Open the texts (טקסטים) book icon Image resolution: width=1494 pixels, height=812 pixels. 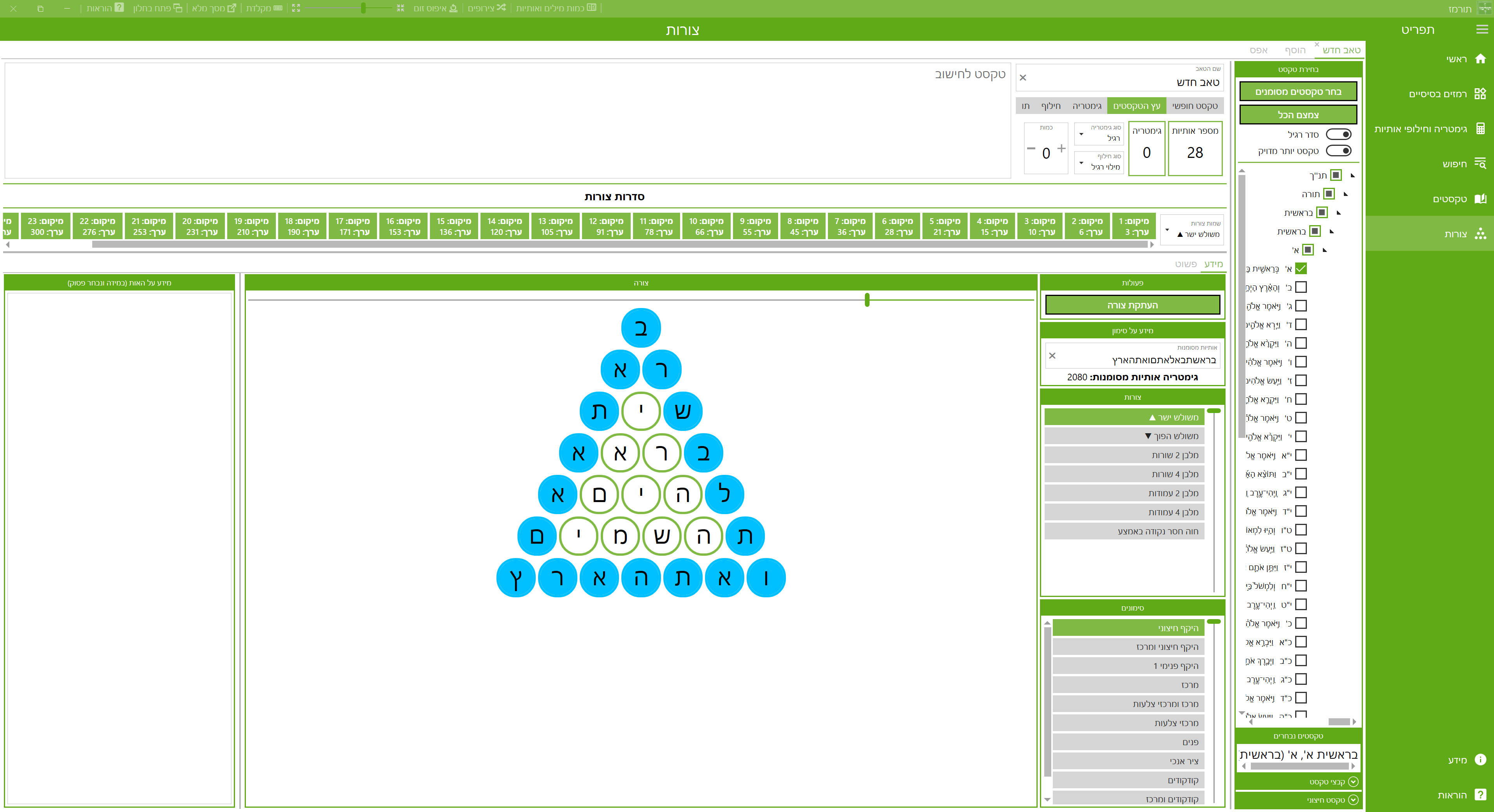tap(1480, 199)
